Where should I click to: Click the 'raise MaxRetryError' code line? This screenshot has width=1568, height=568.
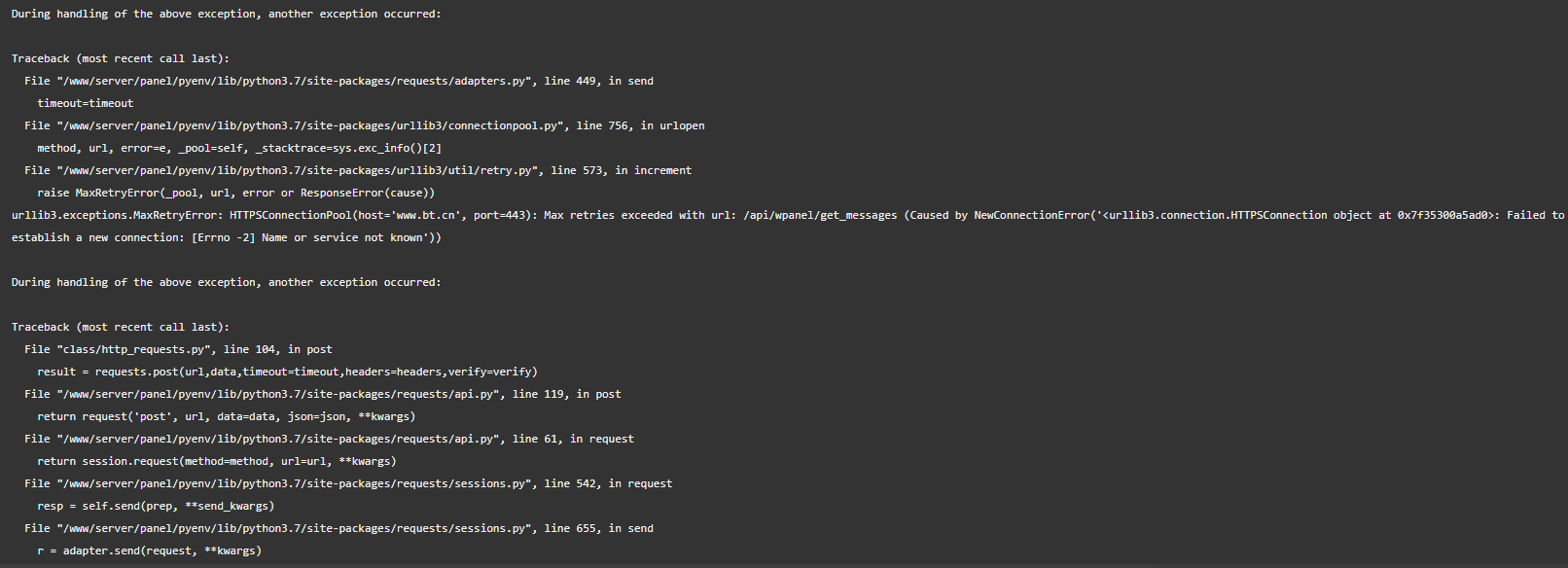(x=236, y=193)
